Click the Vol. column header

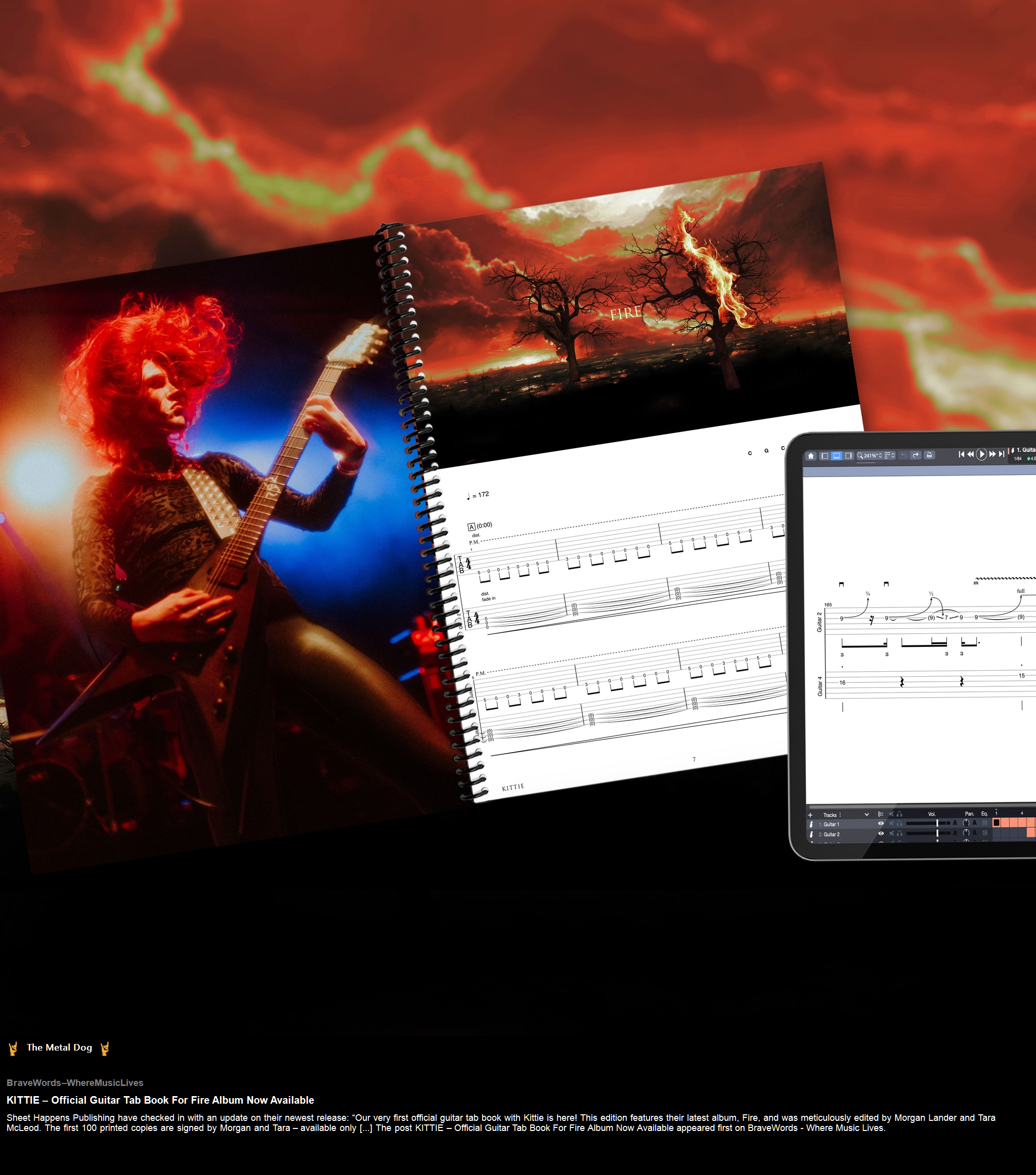tap(932, 814)
